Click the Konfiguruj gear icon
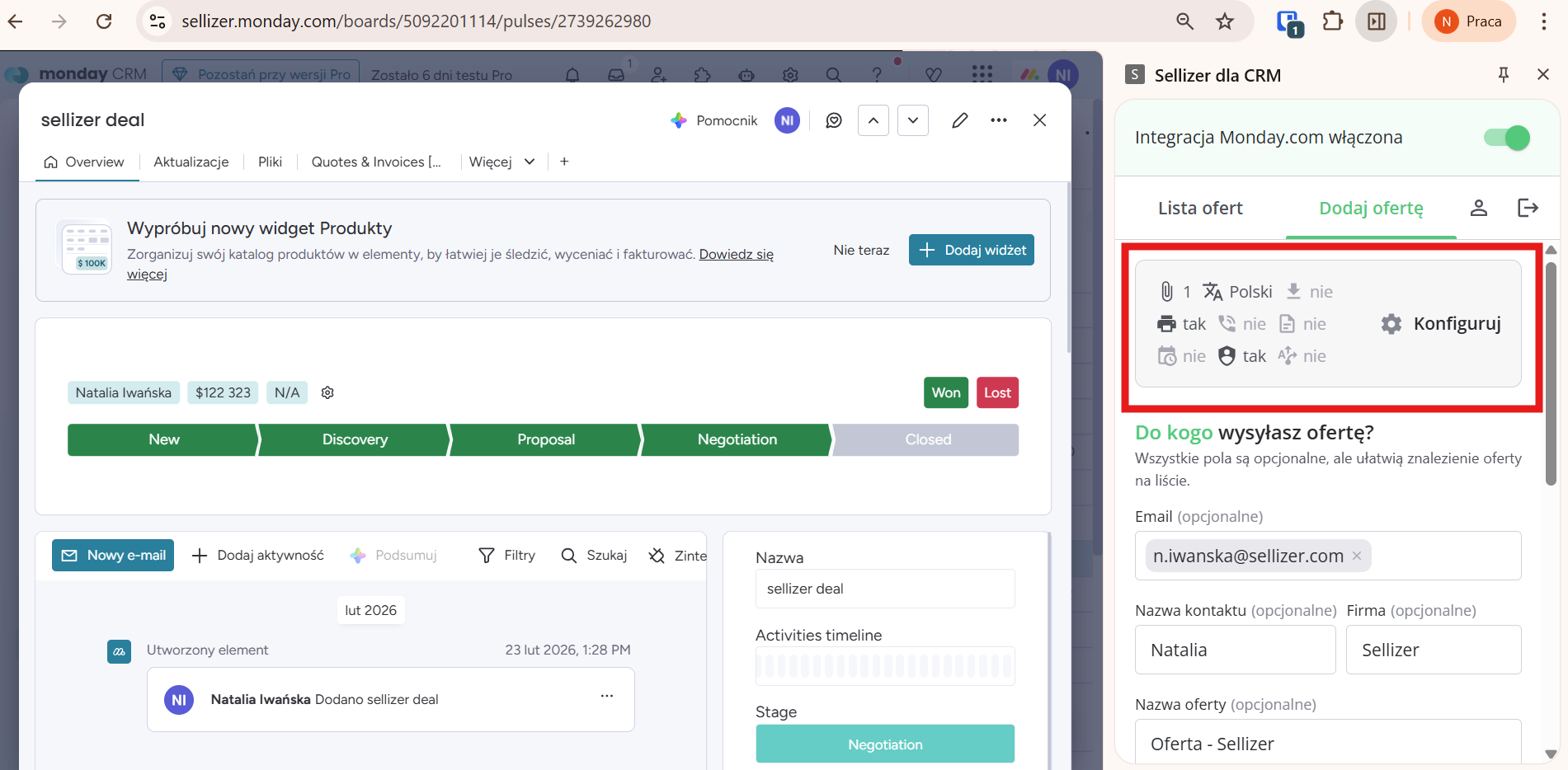This screenshot has height=770, width=1568. coord(1391,324)
